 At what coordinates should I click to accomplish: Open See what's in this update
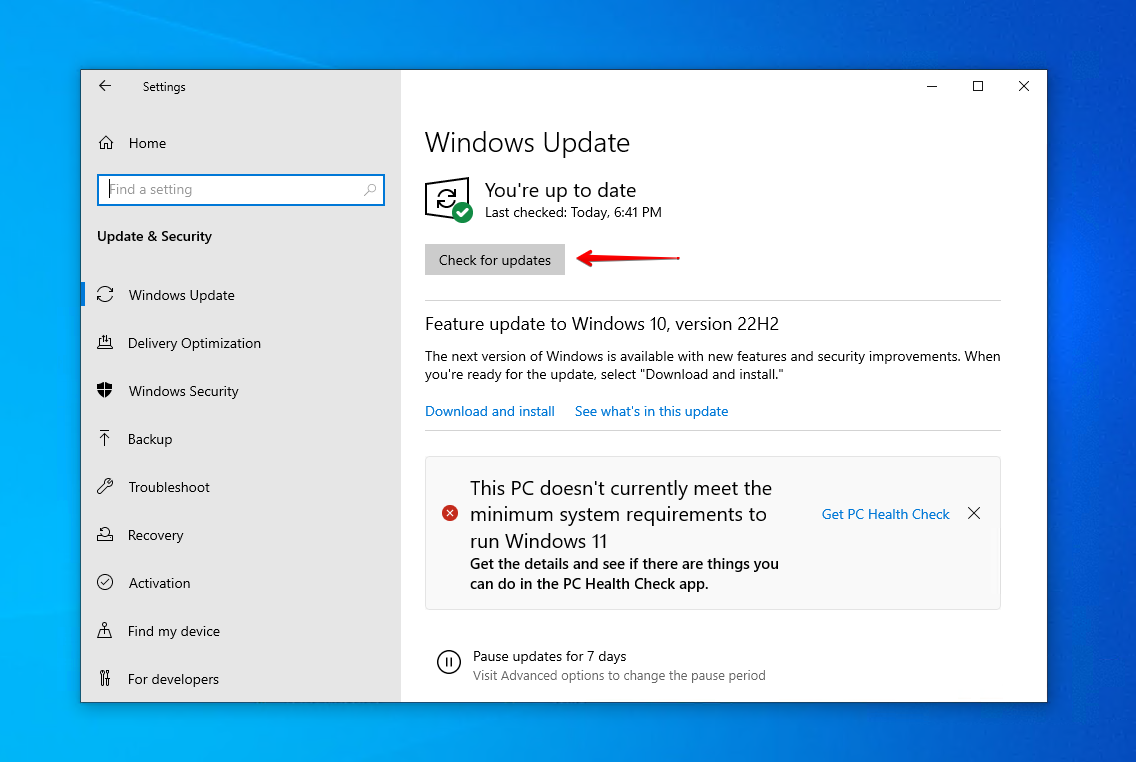[651, 411]
